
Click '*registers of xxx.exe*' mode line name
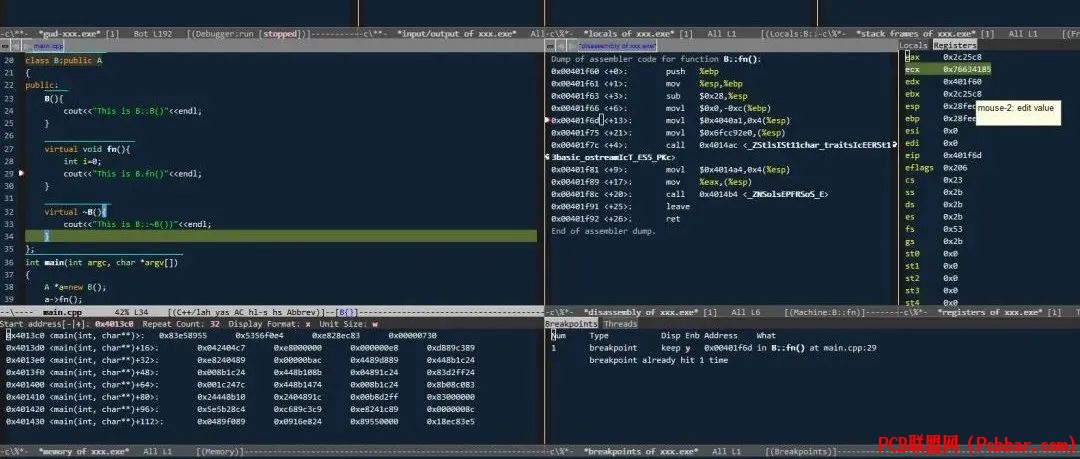pyautogui.click(x=990, y=312)
